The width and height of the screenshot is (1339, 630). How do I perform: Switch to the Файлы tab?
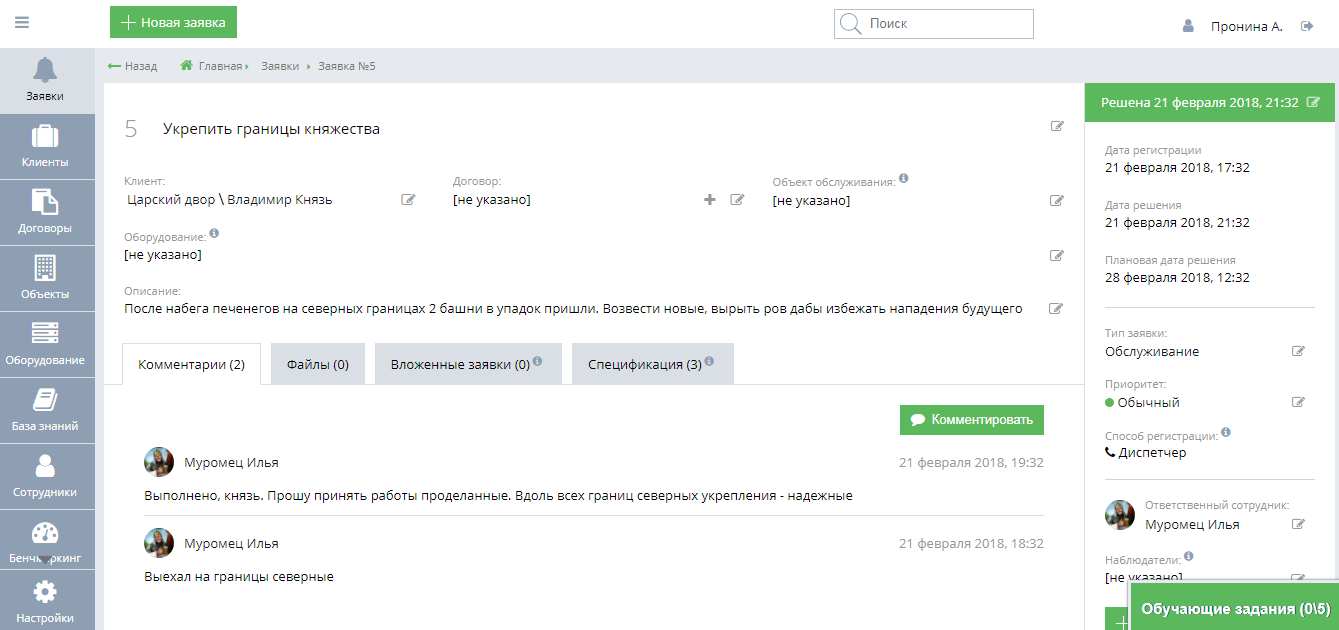pos(317,363)
